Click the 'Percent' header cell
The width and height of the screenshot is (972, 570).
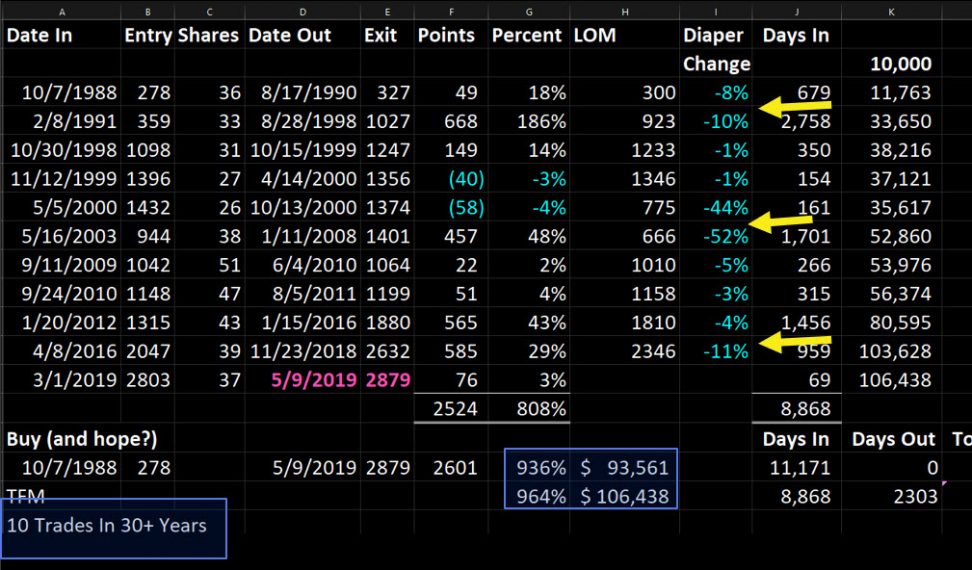529,35
